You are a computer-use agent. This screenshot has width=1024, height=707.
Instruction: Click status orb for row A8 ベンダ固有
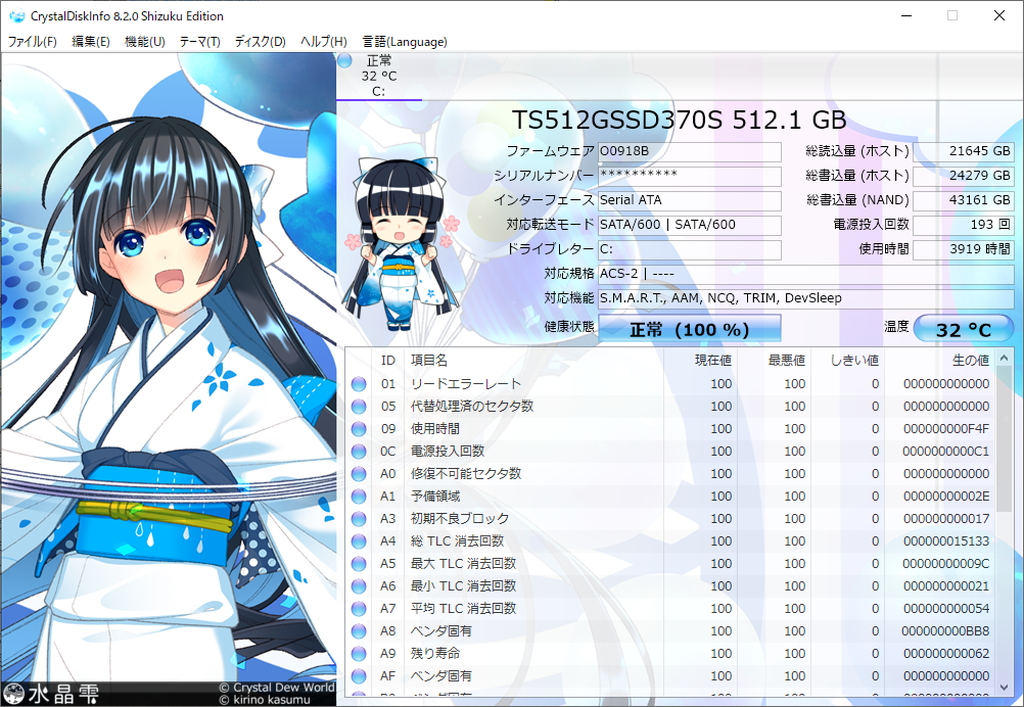pos(359,631)
